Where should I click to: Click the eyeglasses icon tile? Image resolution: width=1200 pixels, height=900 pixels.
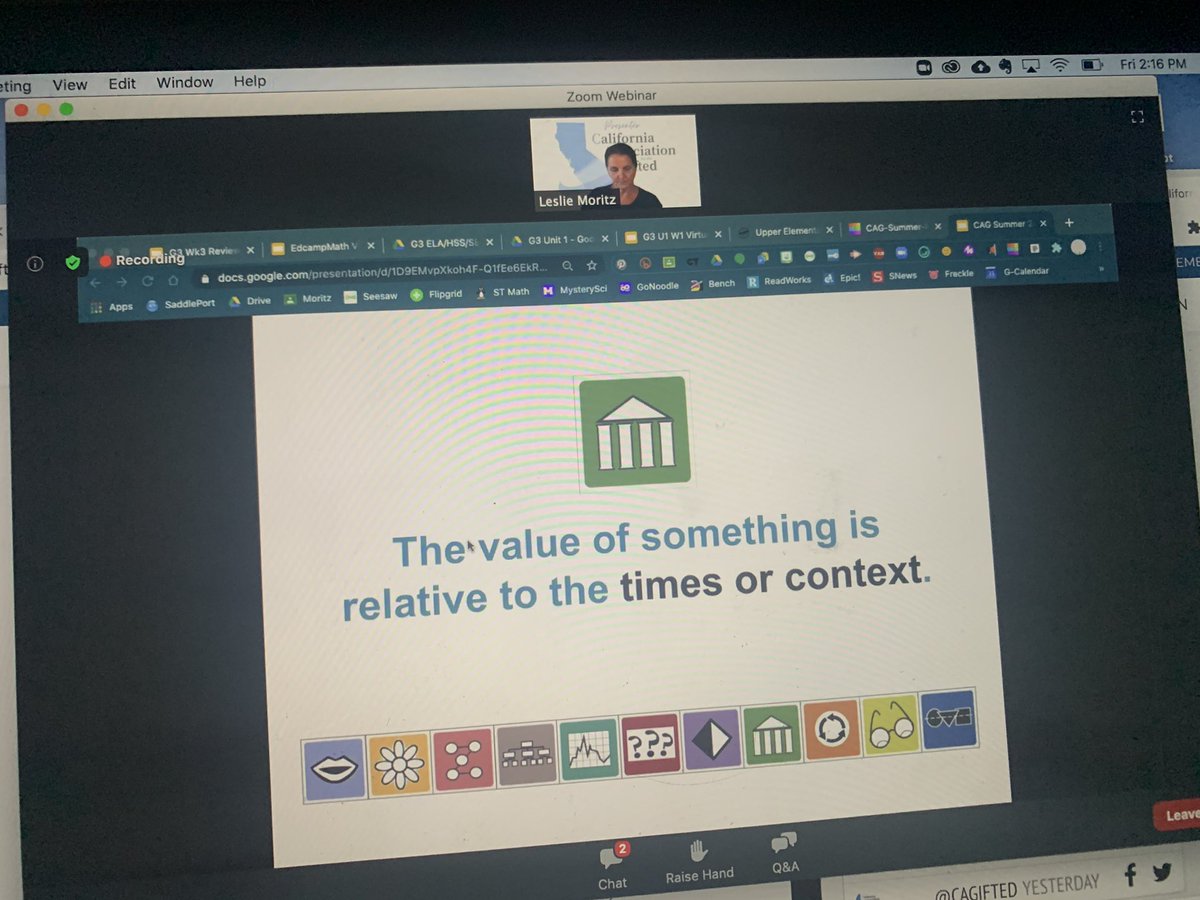[889, 723]
